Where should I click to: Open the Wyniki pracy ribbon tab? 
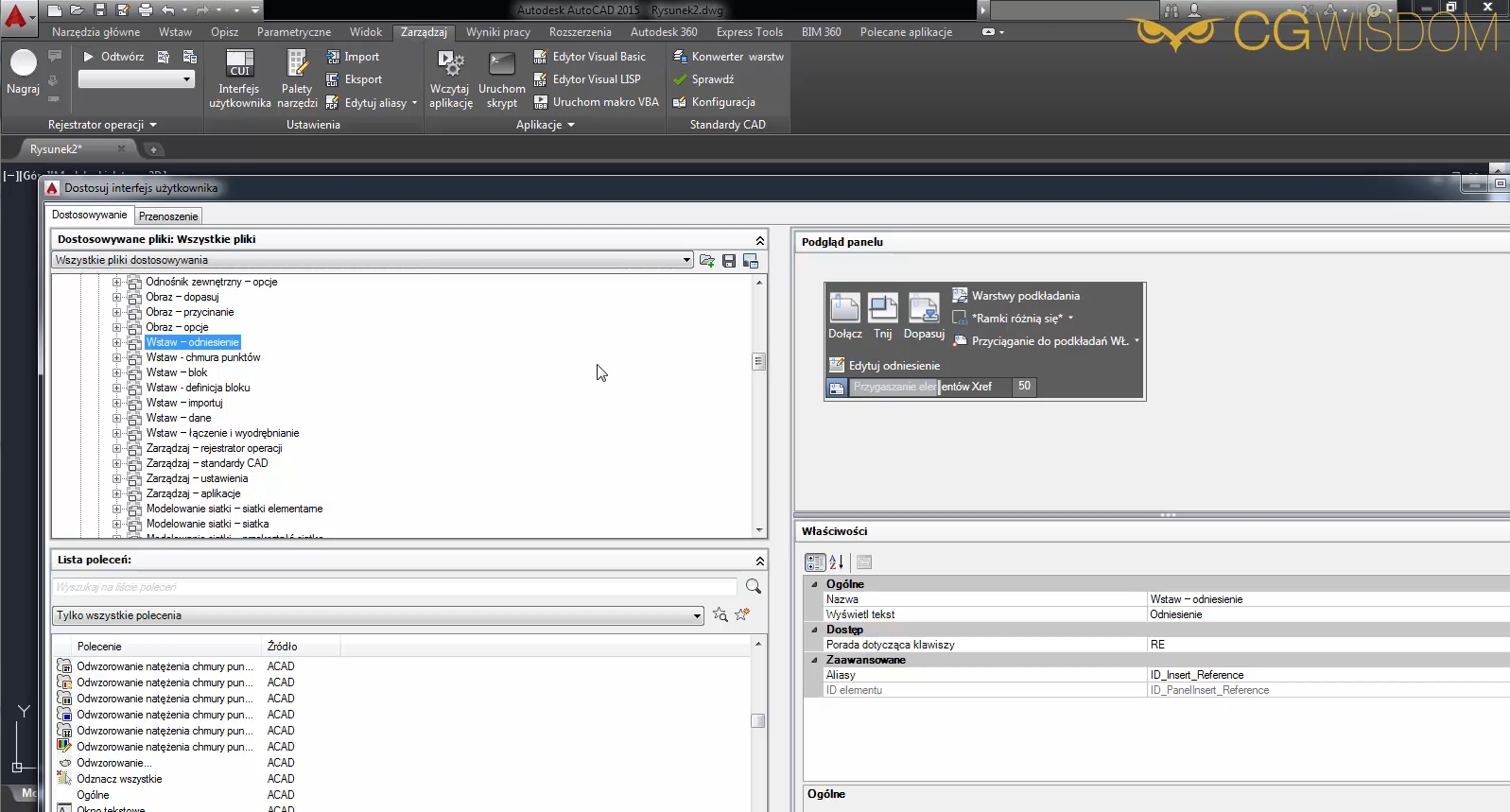(x=497, y=32)
